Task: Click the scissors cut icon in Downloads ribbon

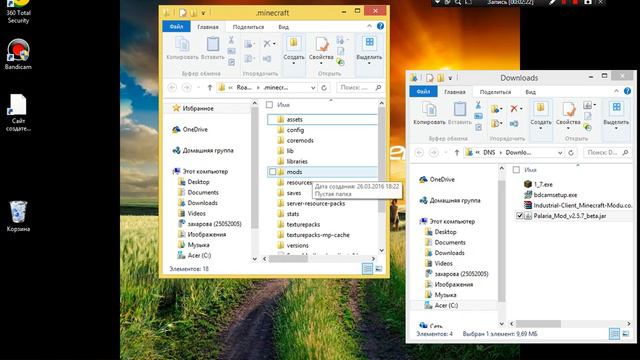Action: tap(478, 105)
